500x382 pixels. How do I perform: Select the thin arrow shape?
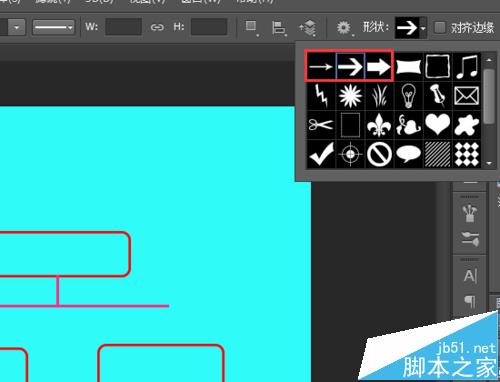pyautogui.click(x=321, y=66)
